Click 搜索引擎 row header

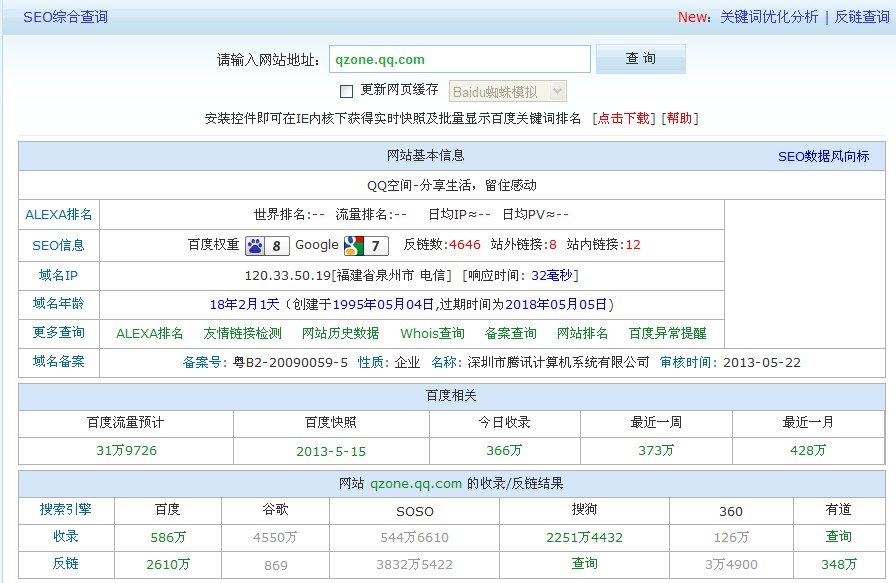66,509
